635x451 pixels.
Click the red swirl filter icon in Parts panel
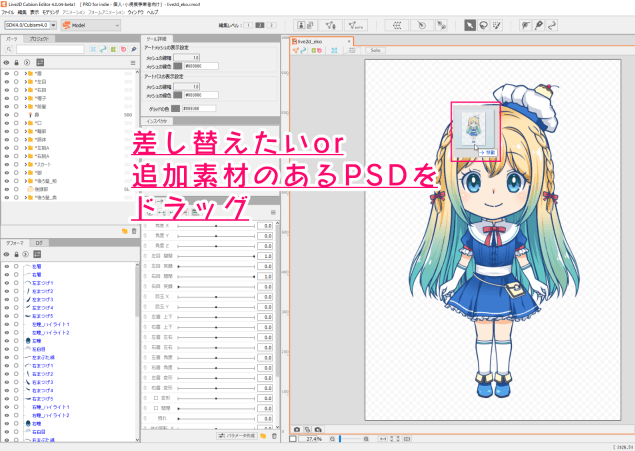(x=123, y=49)
